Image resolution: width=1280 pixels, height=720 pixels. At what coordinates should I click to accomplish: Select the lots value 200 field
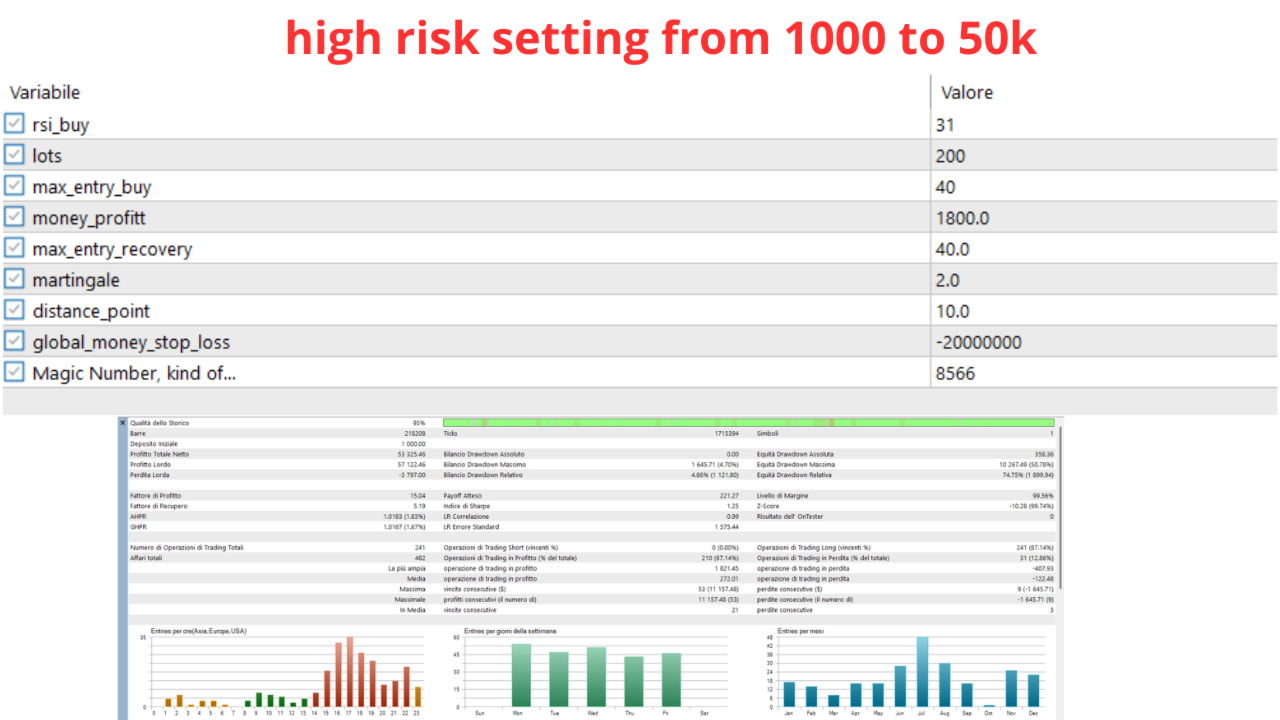(1104, 155)
